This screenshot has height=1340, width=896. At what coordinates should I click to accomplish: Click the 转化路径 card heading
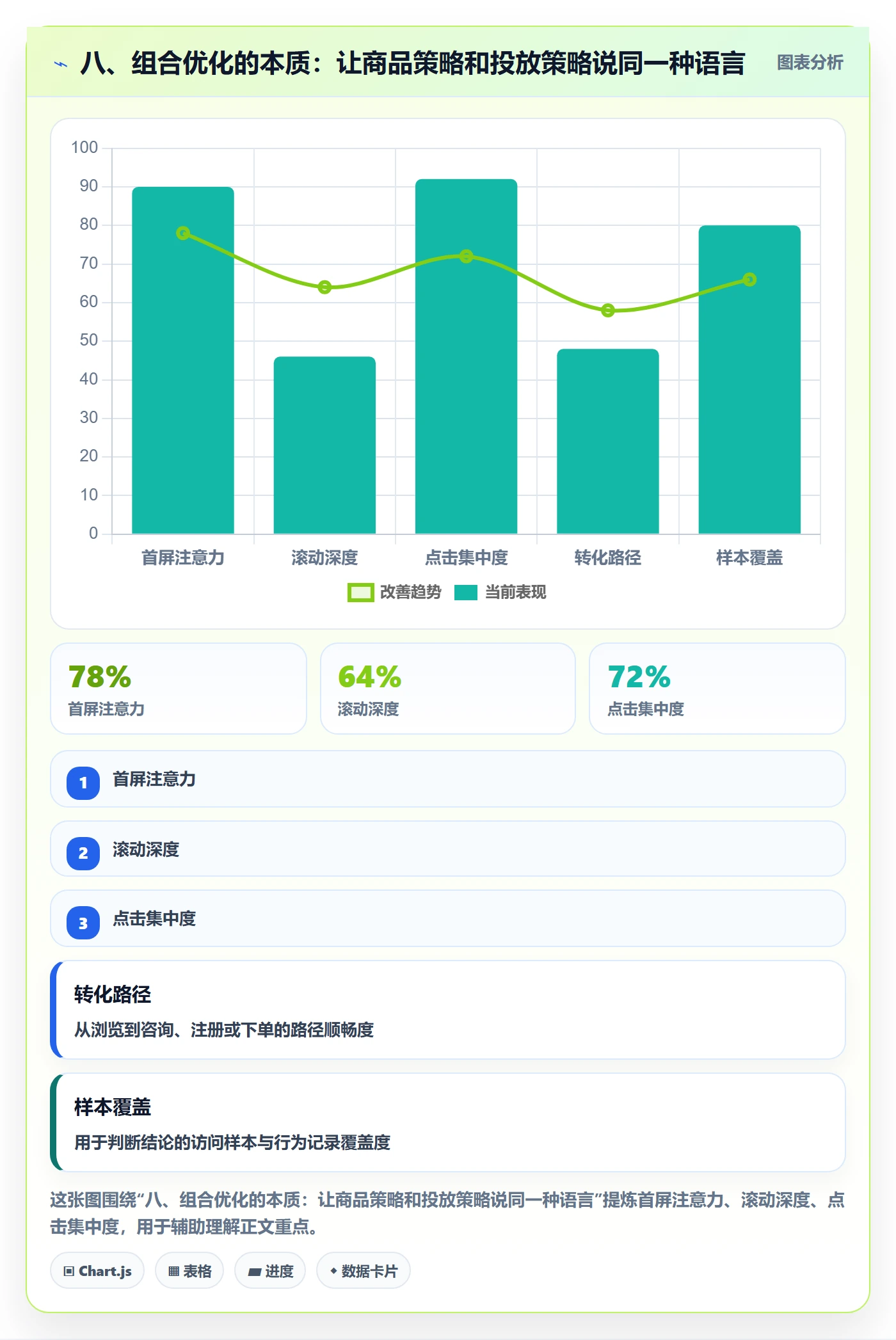(113, 994)
